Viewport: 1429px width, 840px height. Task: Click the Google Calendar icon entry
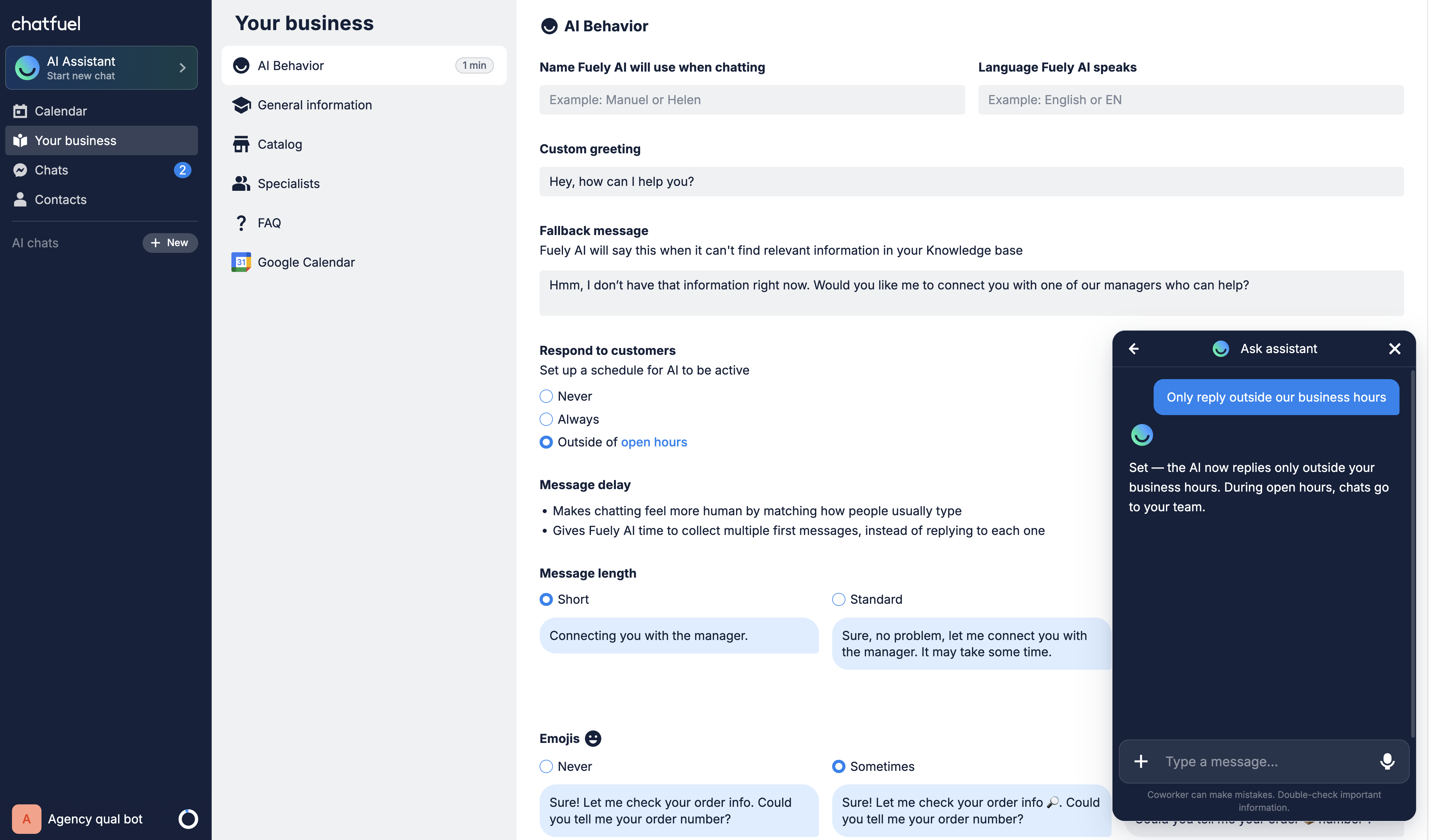tap(241, 262)
